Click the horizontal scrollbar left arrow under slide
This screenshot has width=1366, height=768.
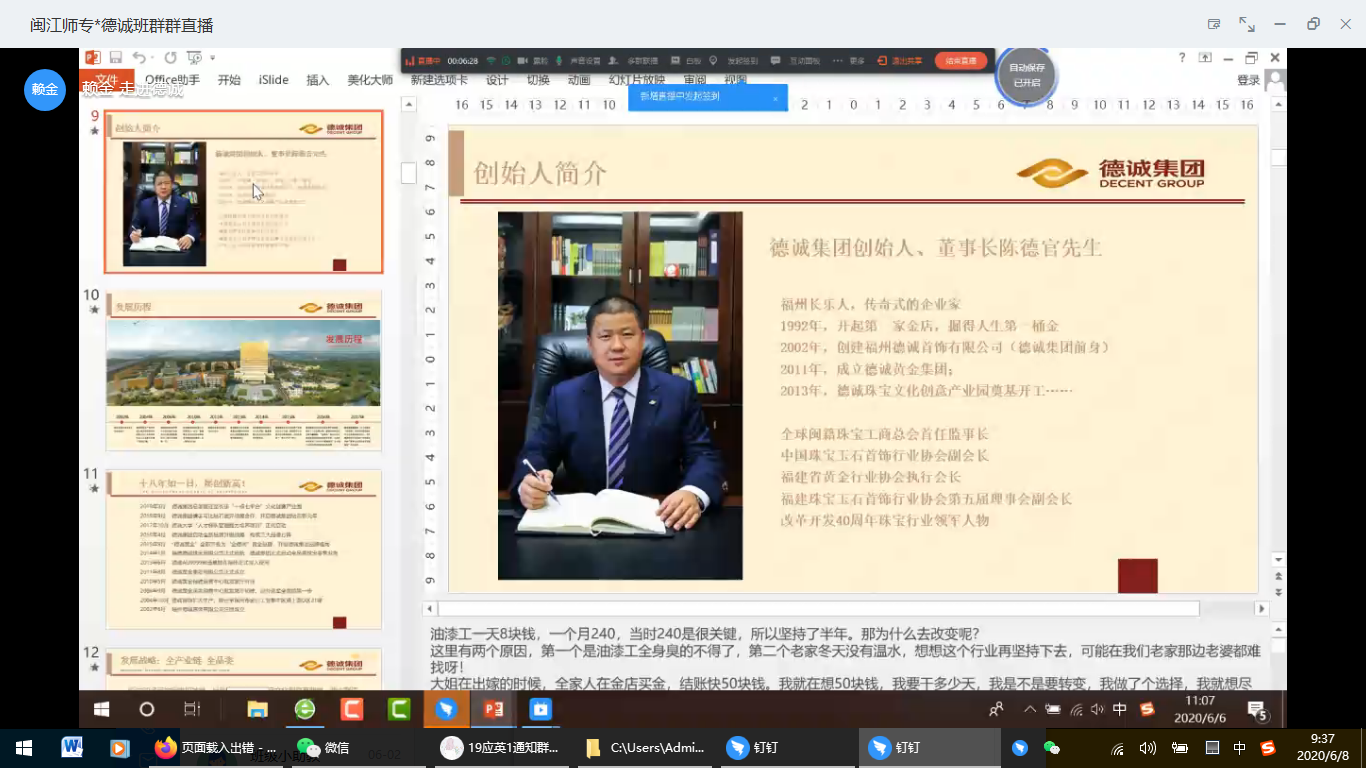(x=430, y=608)
